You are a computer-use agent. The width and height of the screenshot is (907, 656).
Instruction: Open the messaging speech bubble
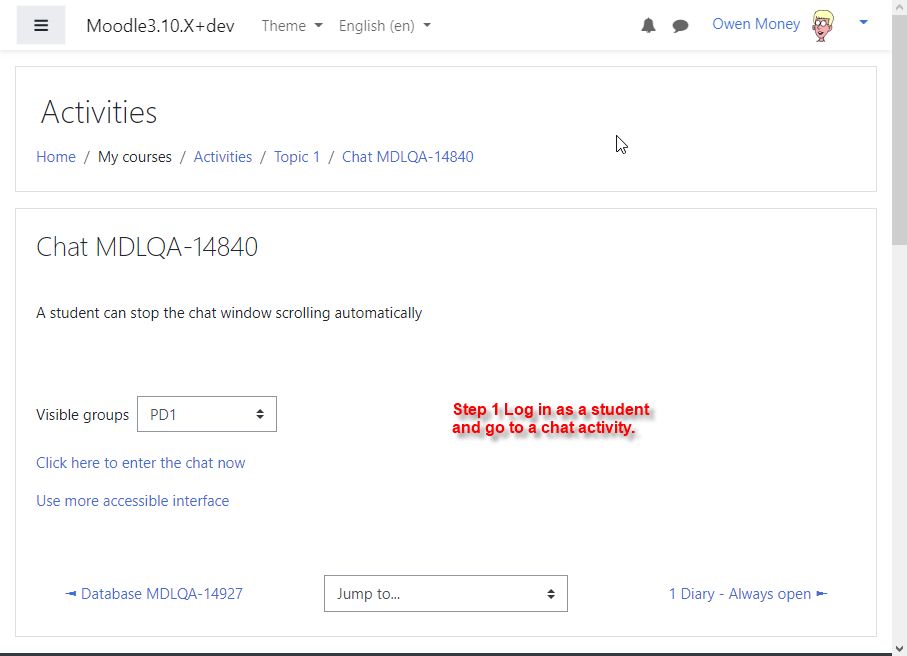click(x=680, y=25)
